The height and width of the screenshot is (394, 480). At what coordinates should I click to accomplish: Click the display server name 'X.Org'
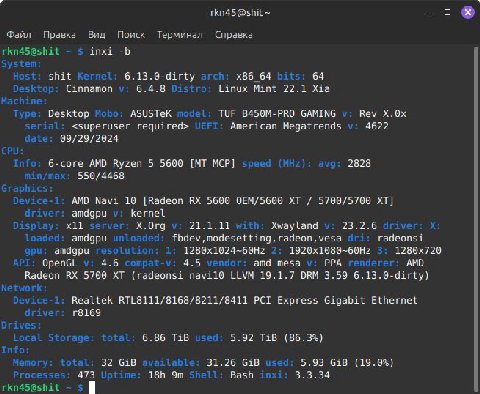pos(151,226)
